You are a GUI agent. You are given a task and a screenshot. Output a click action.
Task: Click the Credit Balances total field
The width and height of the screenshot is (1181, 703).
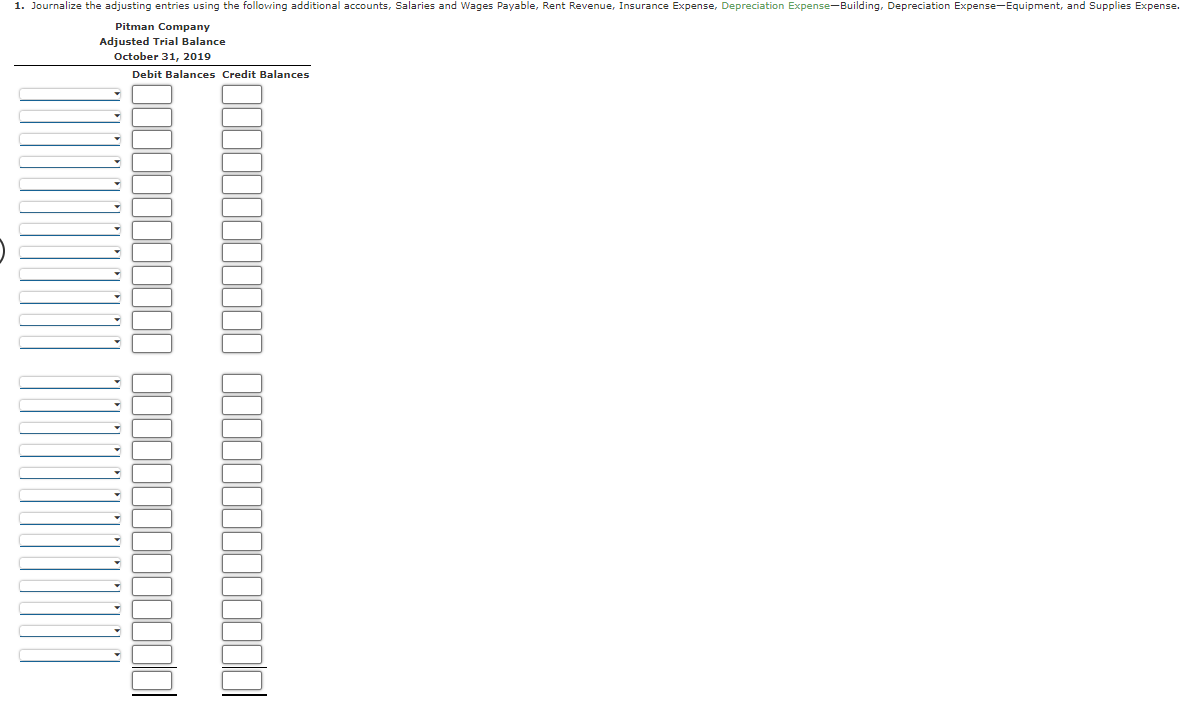242,680
